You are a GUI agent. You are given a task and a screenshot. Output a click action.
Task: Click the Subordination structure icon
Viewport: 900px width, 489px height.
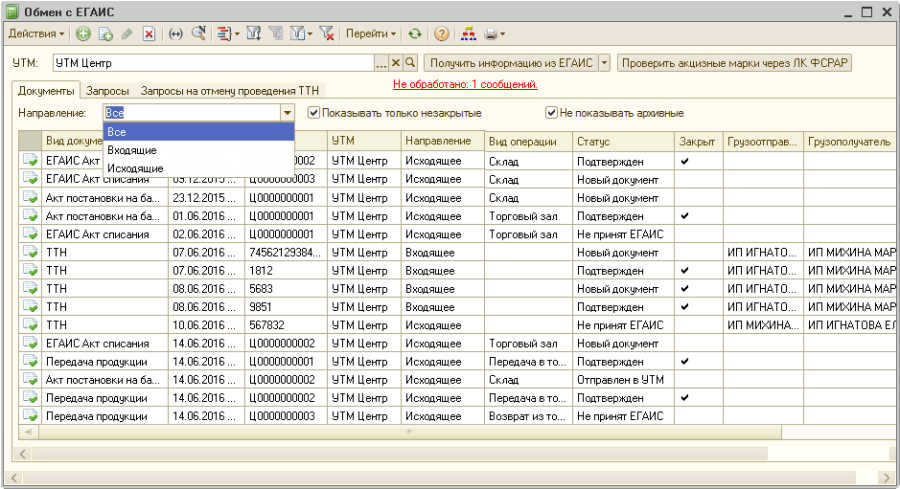coord(468,34)
